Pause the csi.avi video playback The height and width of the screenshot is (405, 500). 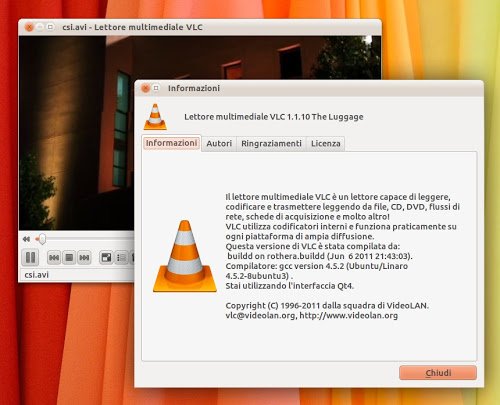point(30,258)
